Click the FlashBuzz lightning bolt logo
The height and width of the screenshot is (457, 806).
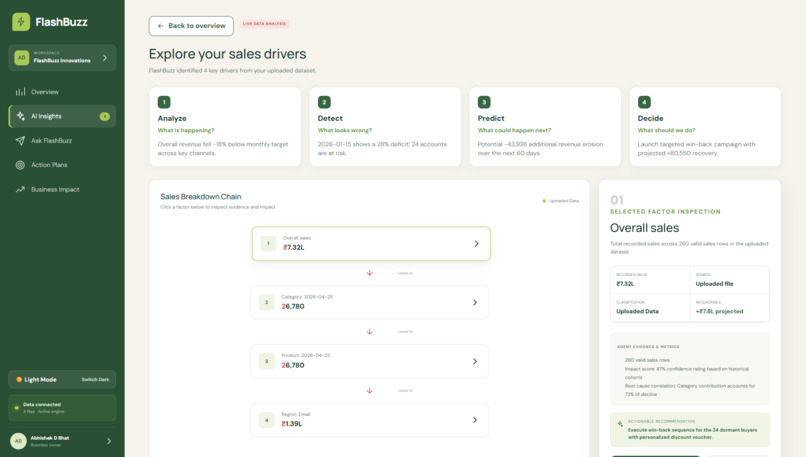click(x=21, y=22)
